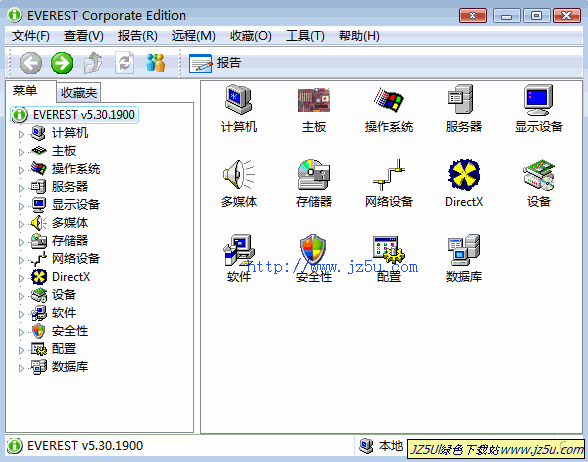Image resolution: width=588 pixels, height=462 pixels.
Task: Click the Up level toolbar icon
Action: (93, 62)
